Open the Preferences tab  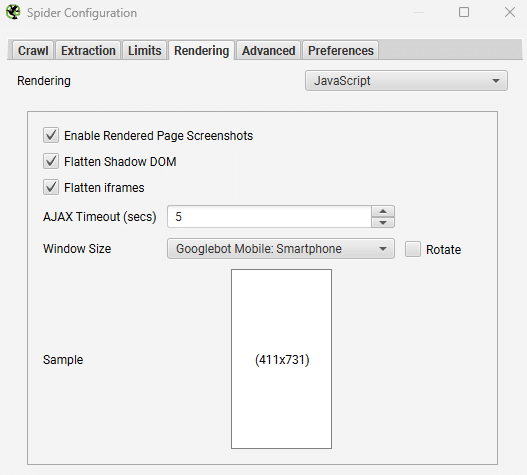tap(341, 50)
